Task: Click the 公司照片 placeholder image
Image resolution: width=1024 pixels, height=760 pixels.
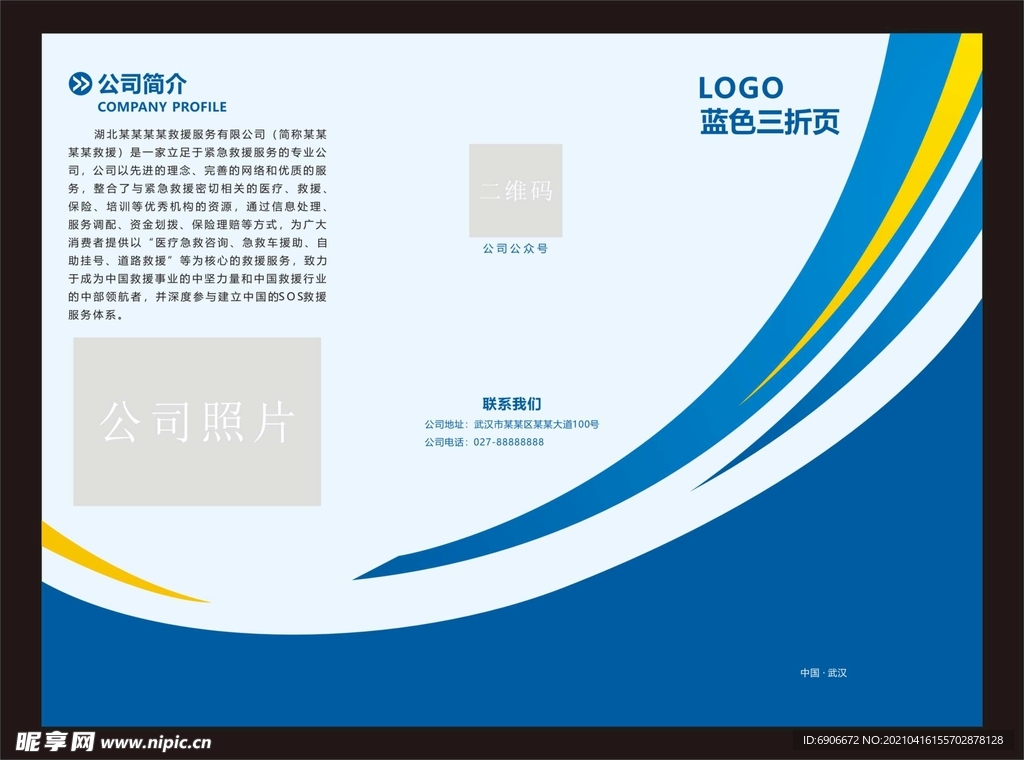Action: pyautogui.click(x=197, y=421)
